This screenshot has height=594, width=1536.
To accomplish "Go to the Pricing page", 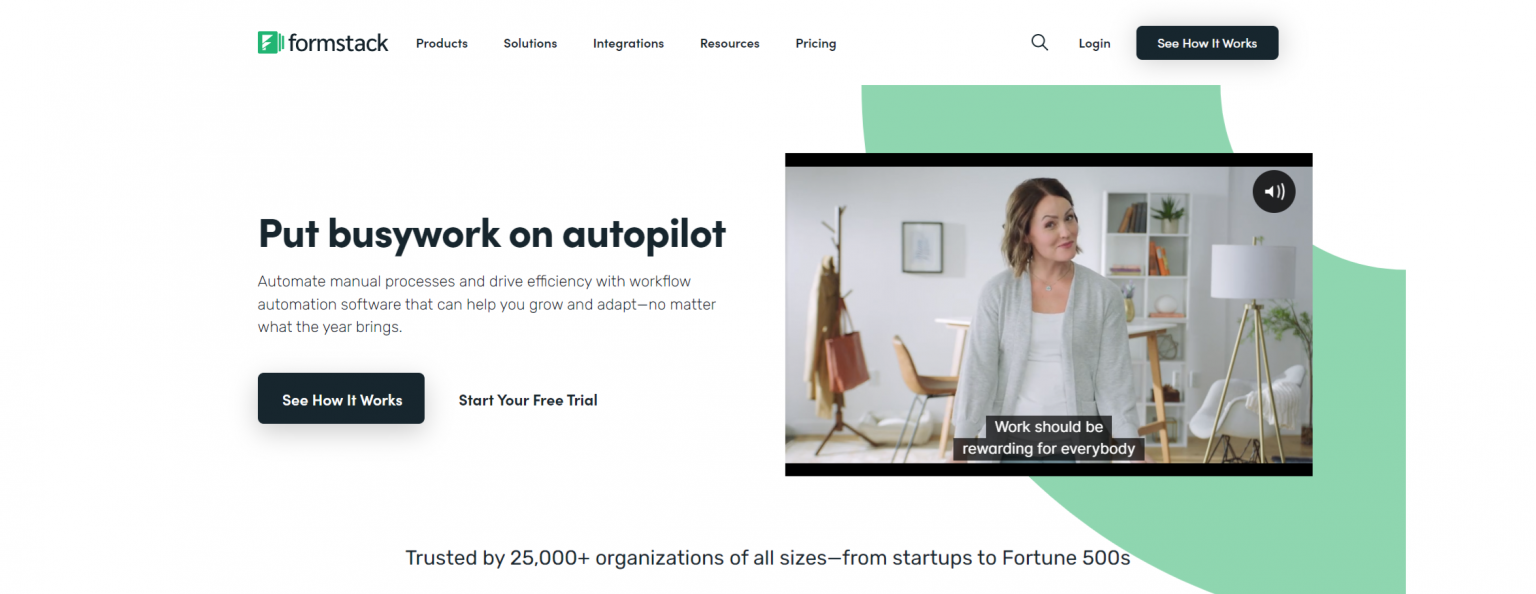I will 816,43.
